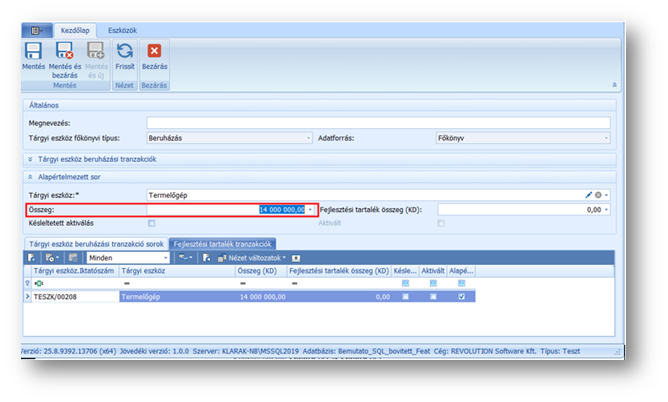Toggle Alapé... checkbox in TESZK/00208 row

[459, 297]
